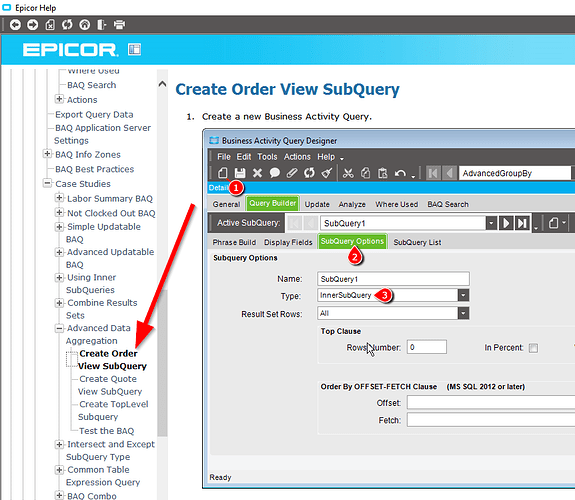Open the Test the BAQ topic

pyautogui.click(x=106, y=431)
